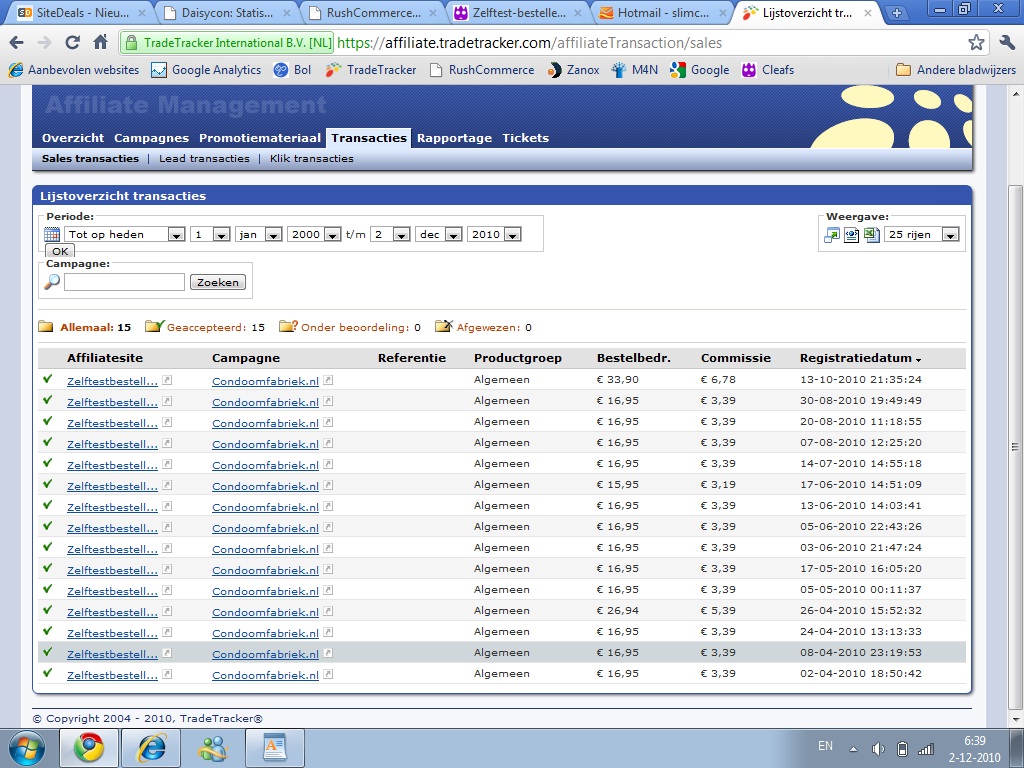This screenshot has height=768, width=1024.
Task: Bookmark page with star icon
Action: pos(976,43)
